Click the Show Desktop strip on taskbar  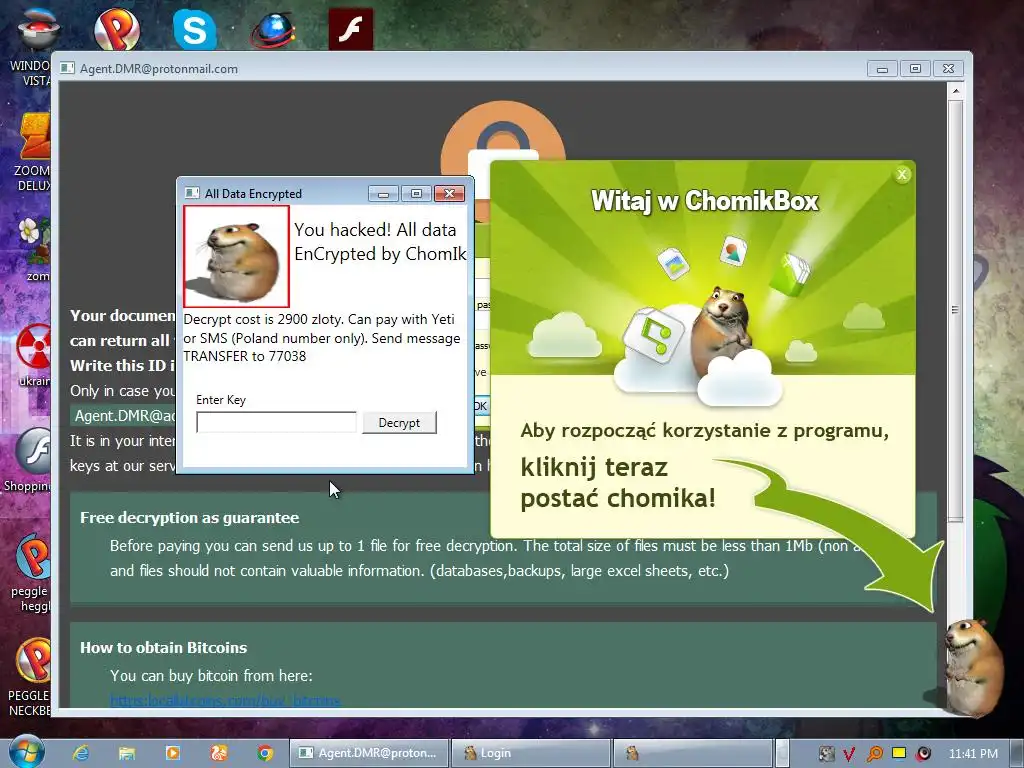point(1017,753)
